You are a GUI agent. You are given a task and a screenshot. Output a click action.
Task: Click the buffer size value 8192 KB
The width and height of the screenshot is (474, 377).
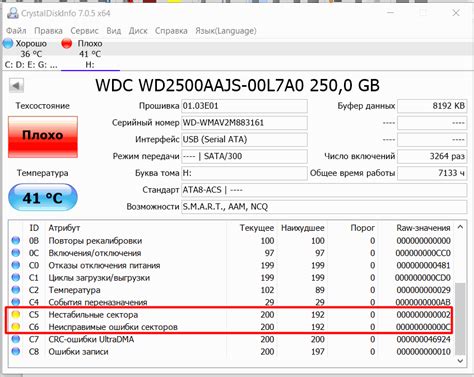[x=432, y=106]
